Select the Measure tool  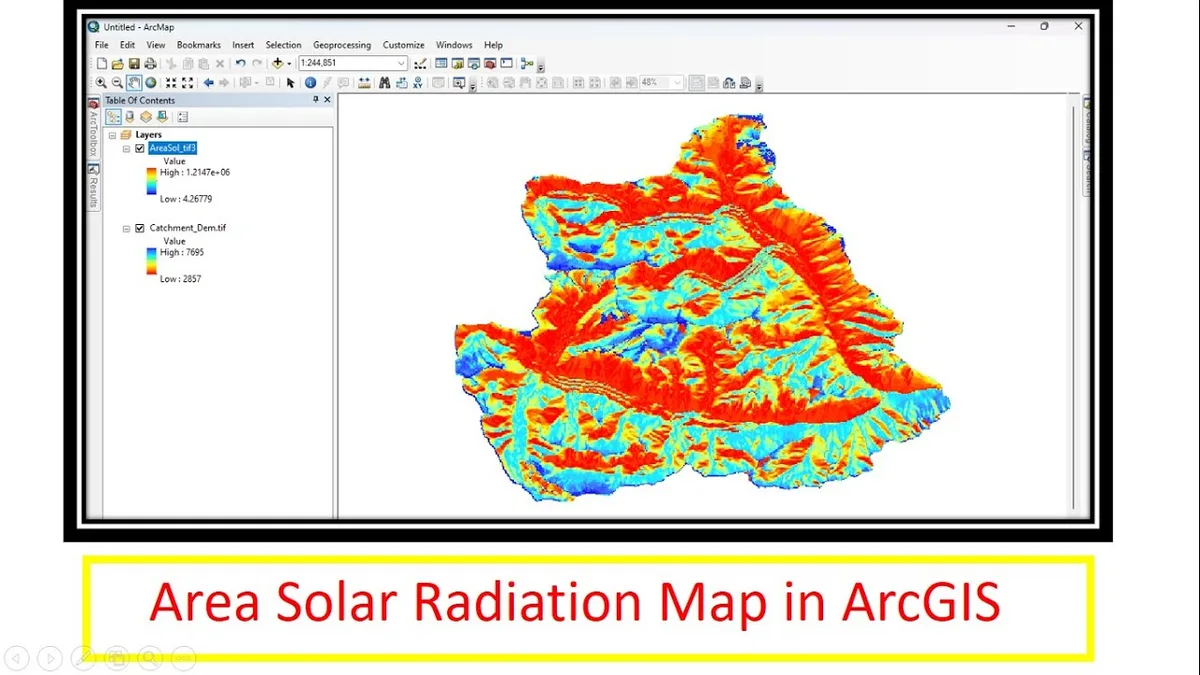pyautogui.click(x=363, y=82)
